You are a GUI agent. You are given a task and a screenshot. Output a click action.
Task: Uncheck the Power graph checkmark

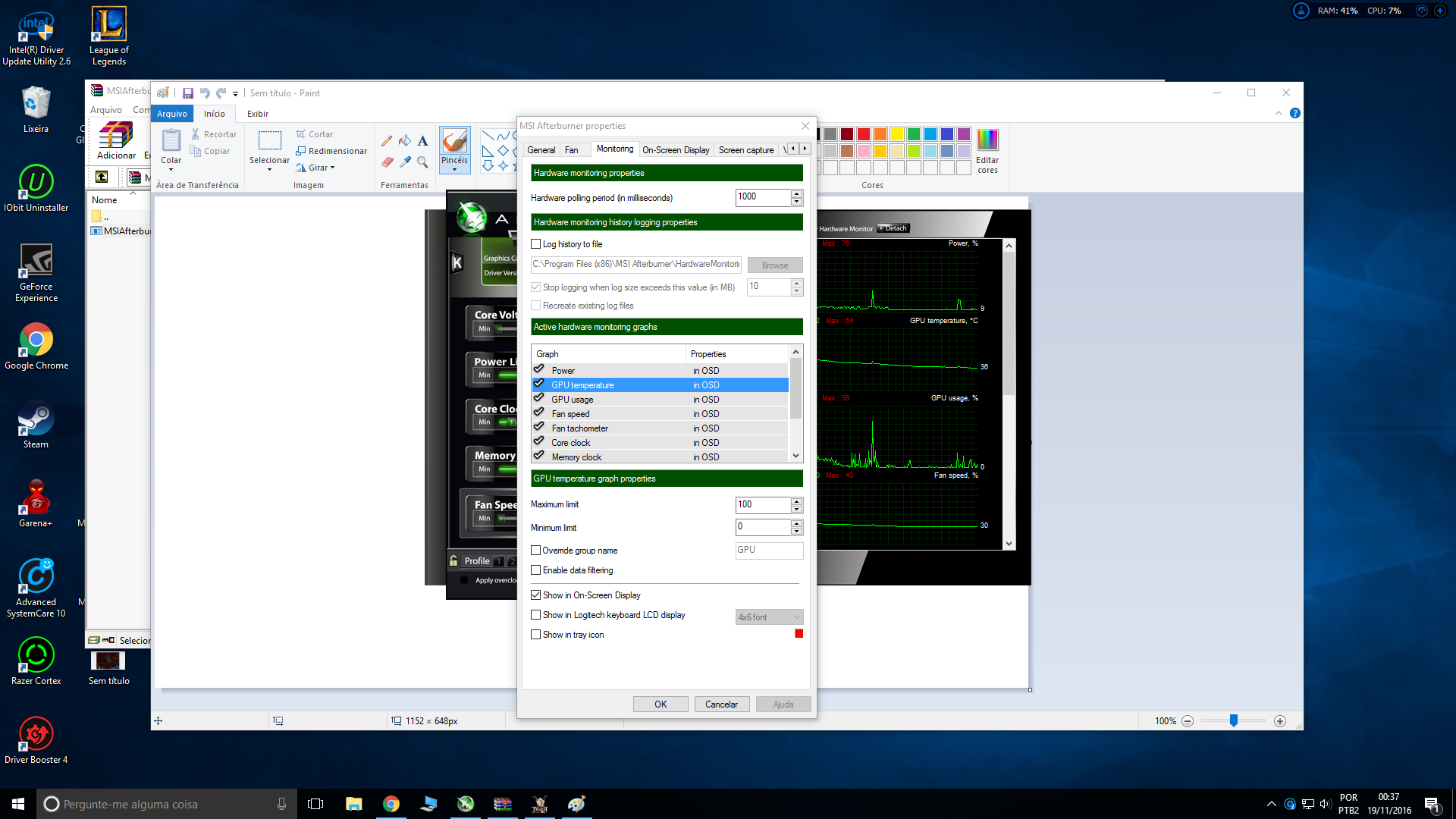pos(539,369)
